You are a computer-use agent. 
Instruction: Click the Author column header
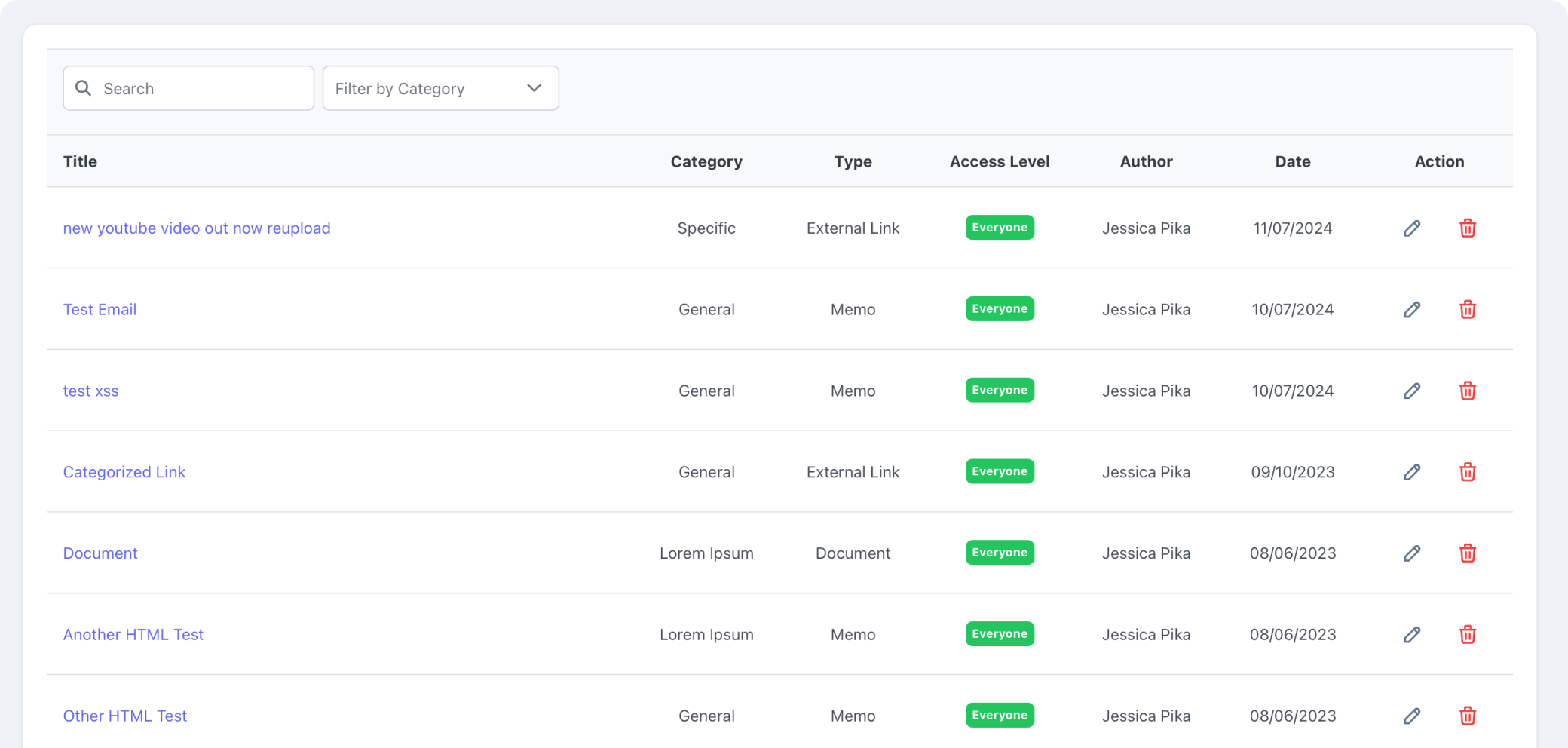pos(1146,162)
